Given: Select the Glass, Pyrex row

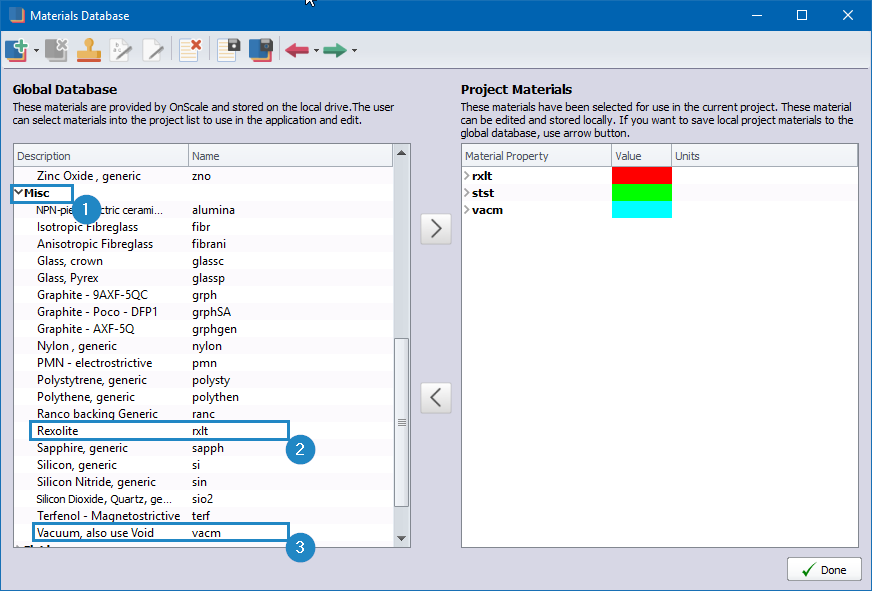Looking at the screenshot, I should tap(204, 278).
